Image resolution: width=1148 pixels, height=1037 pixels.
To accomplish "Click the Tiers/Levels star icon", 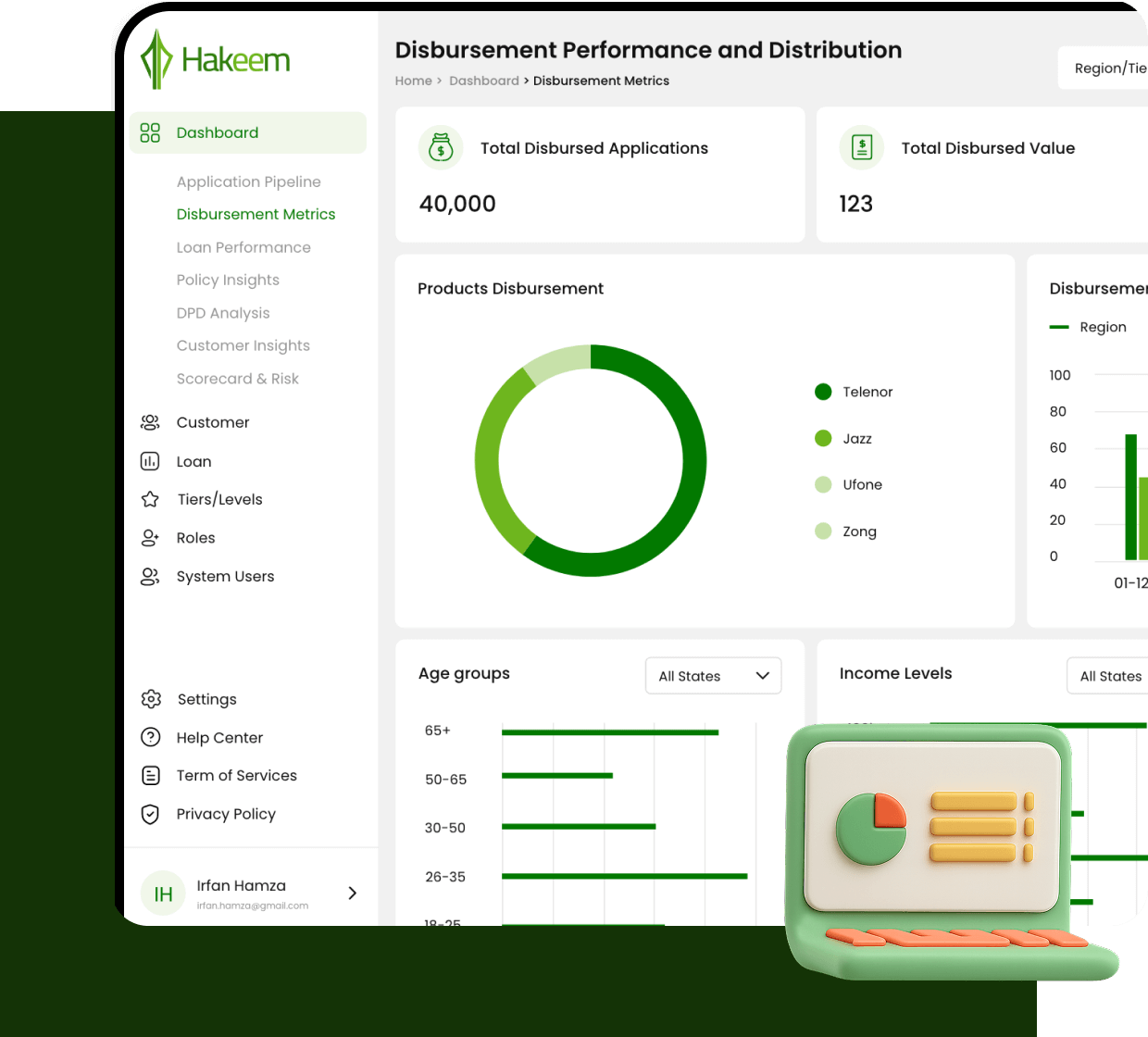I will 149,499.
